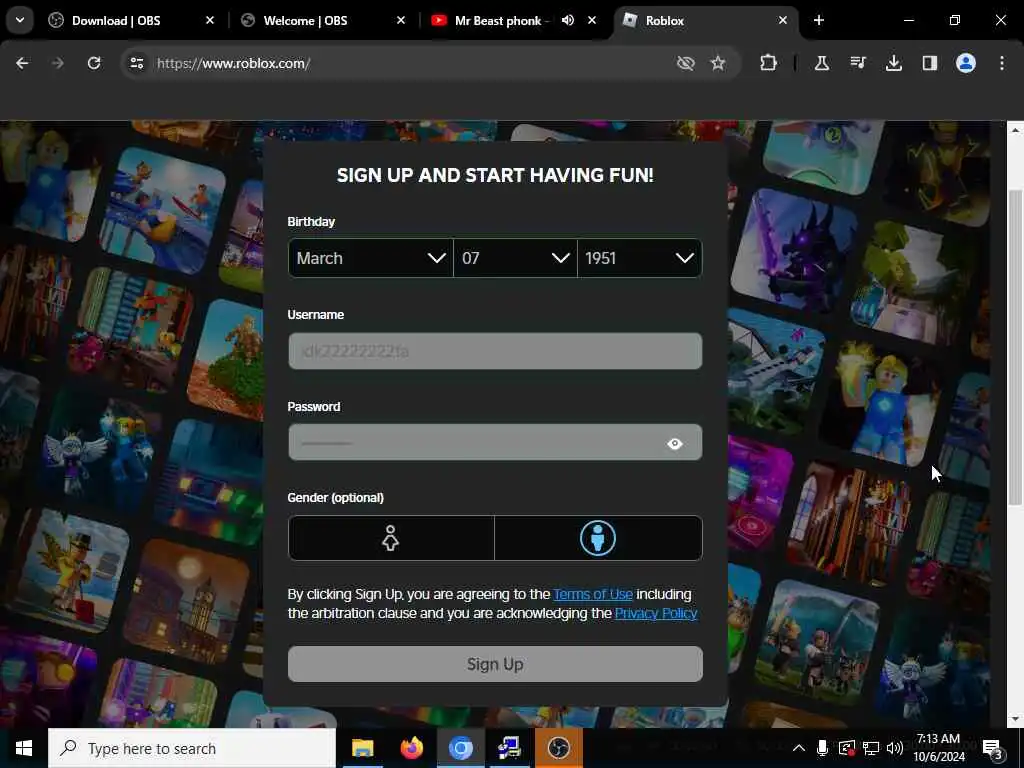Reload the Roblox page
The image size is (1024, 768).
pyautogui.click(x=94, y=63)
